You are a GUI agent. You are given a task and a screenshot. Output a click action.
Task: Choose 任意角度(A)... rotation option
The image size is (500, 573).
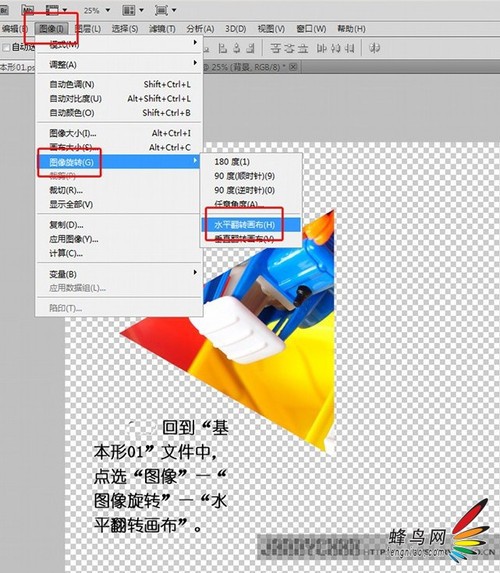click(251, 204)
